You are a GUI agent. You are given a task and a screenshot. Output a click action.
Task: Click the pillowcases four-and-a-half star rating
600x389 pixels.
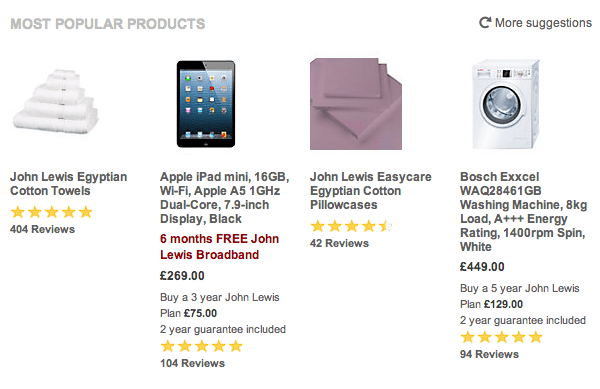point(351,226)
